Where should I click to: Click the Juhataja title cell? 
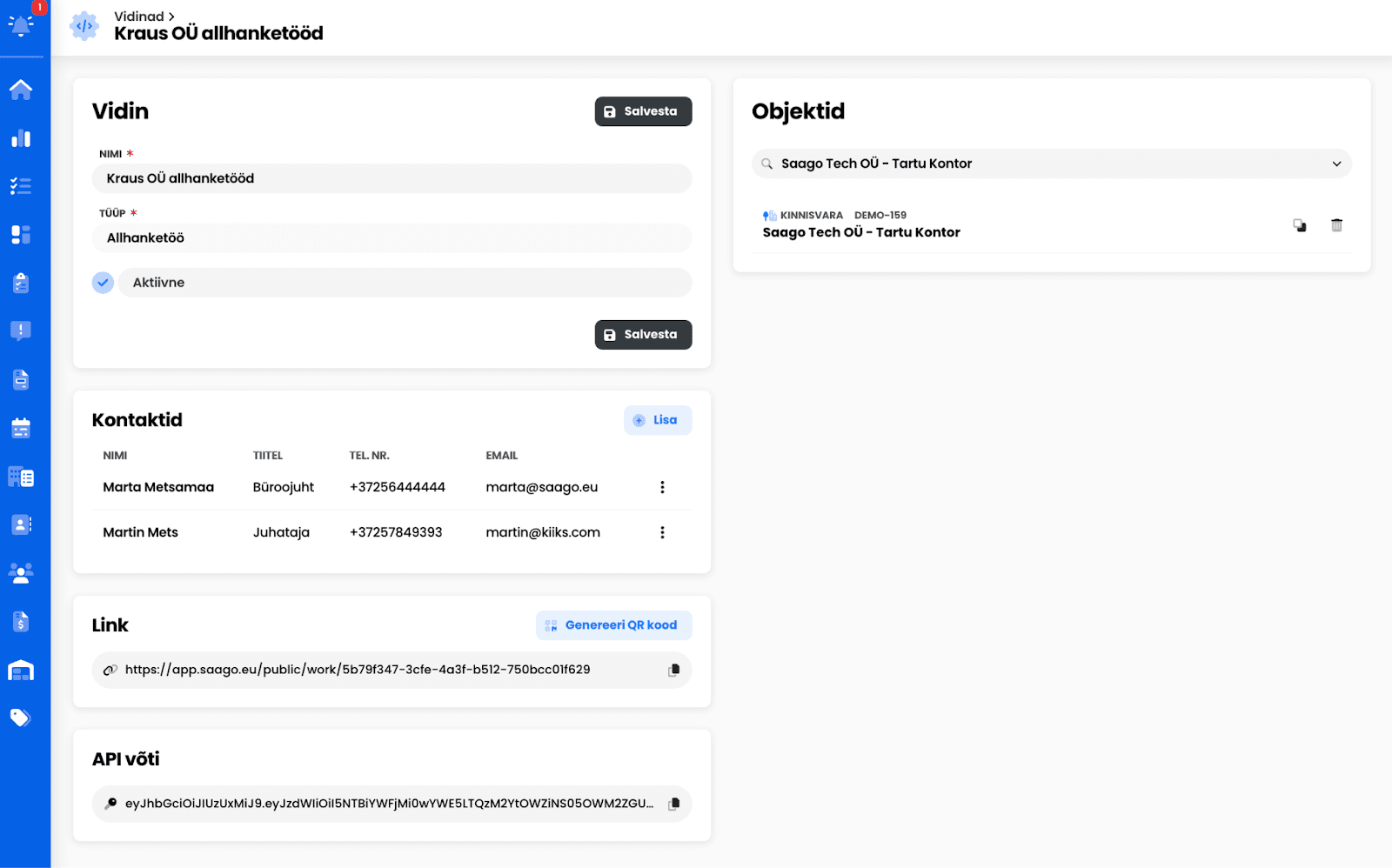[x=281, y=532]
